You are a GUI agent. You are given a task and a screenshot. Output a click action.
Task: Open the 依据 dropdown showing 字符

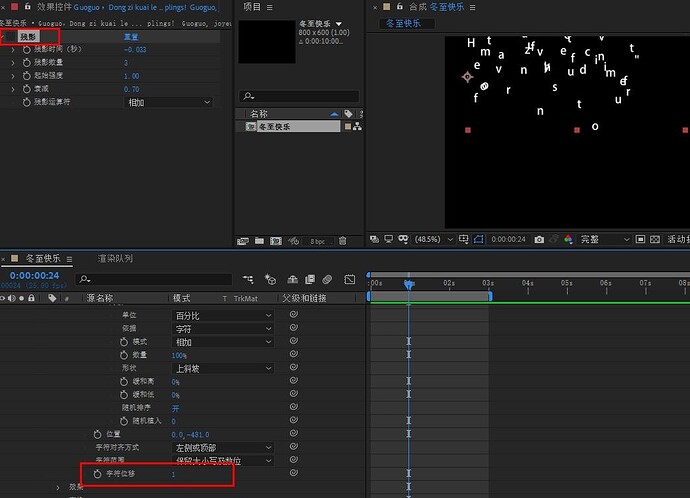point(223,329)
